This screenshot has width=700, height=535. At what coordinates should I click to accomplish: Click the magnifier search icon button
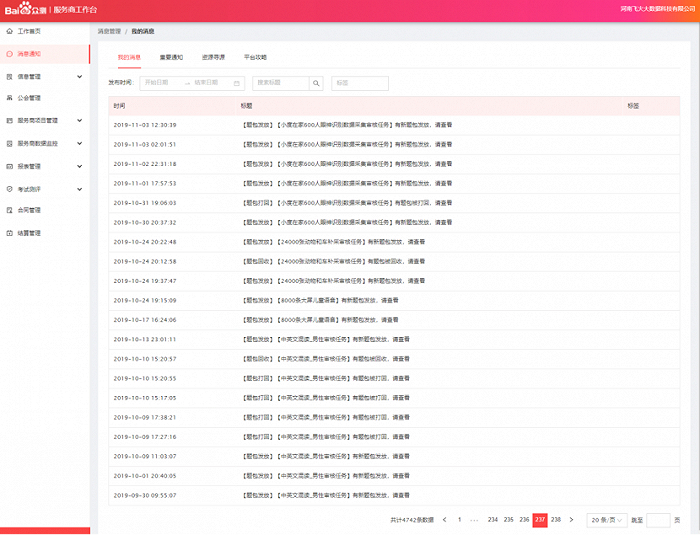tap(316, 84)
